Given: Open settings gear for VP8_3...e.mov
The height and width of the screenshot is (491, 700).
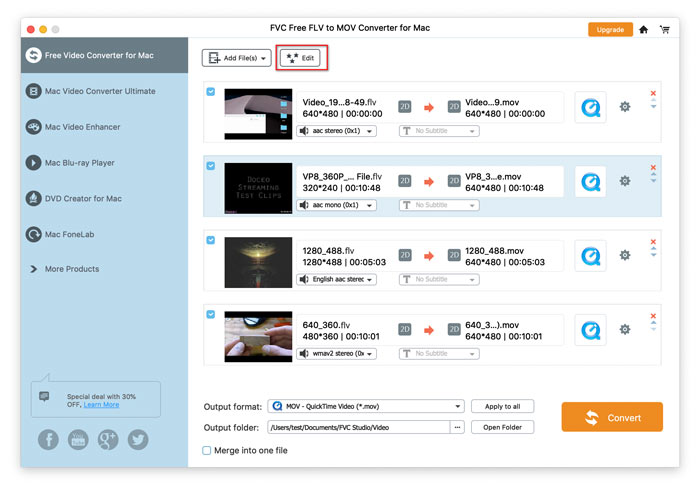Looking at the screenshot, I should (x=625, y=181).
